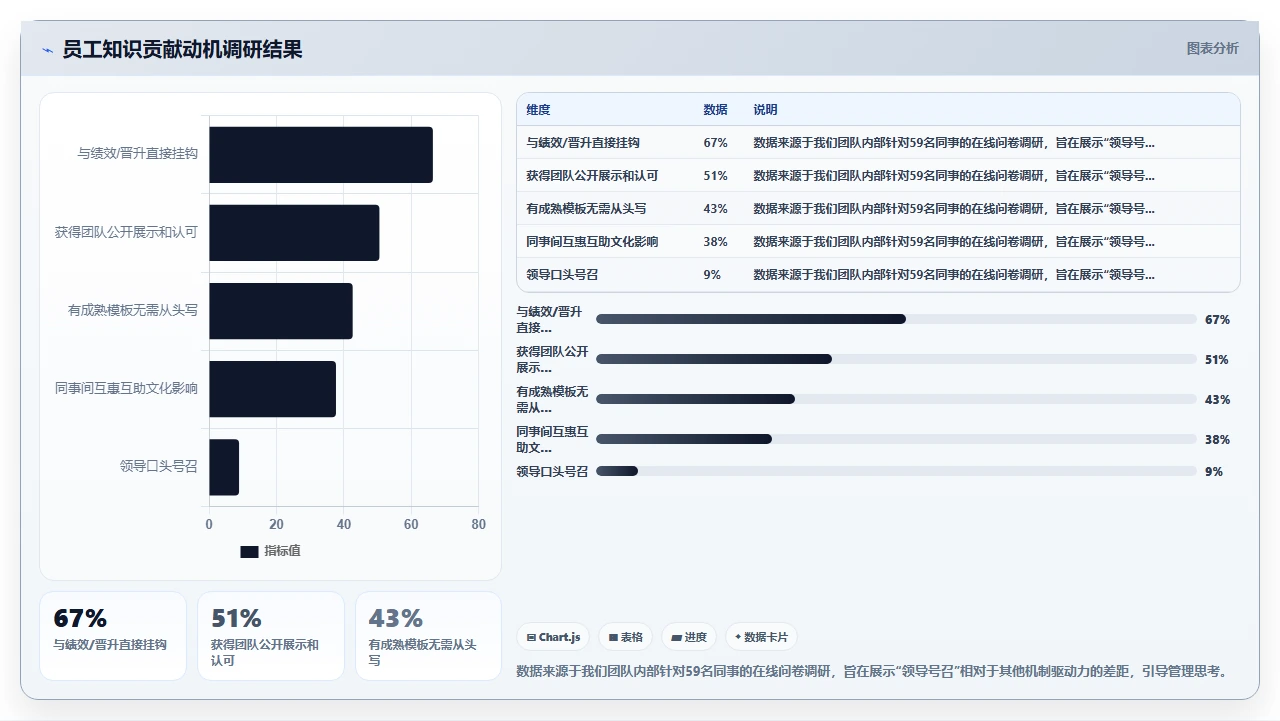Click the 员工知识贡献动机调研结果 title
Screen dimensions: 1280x721
[x=182, y=49]
